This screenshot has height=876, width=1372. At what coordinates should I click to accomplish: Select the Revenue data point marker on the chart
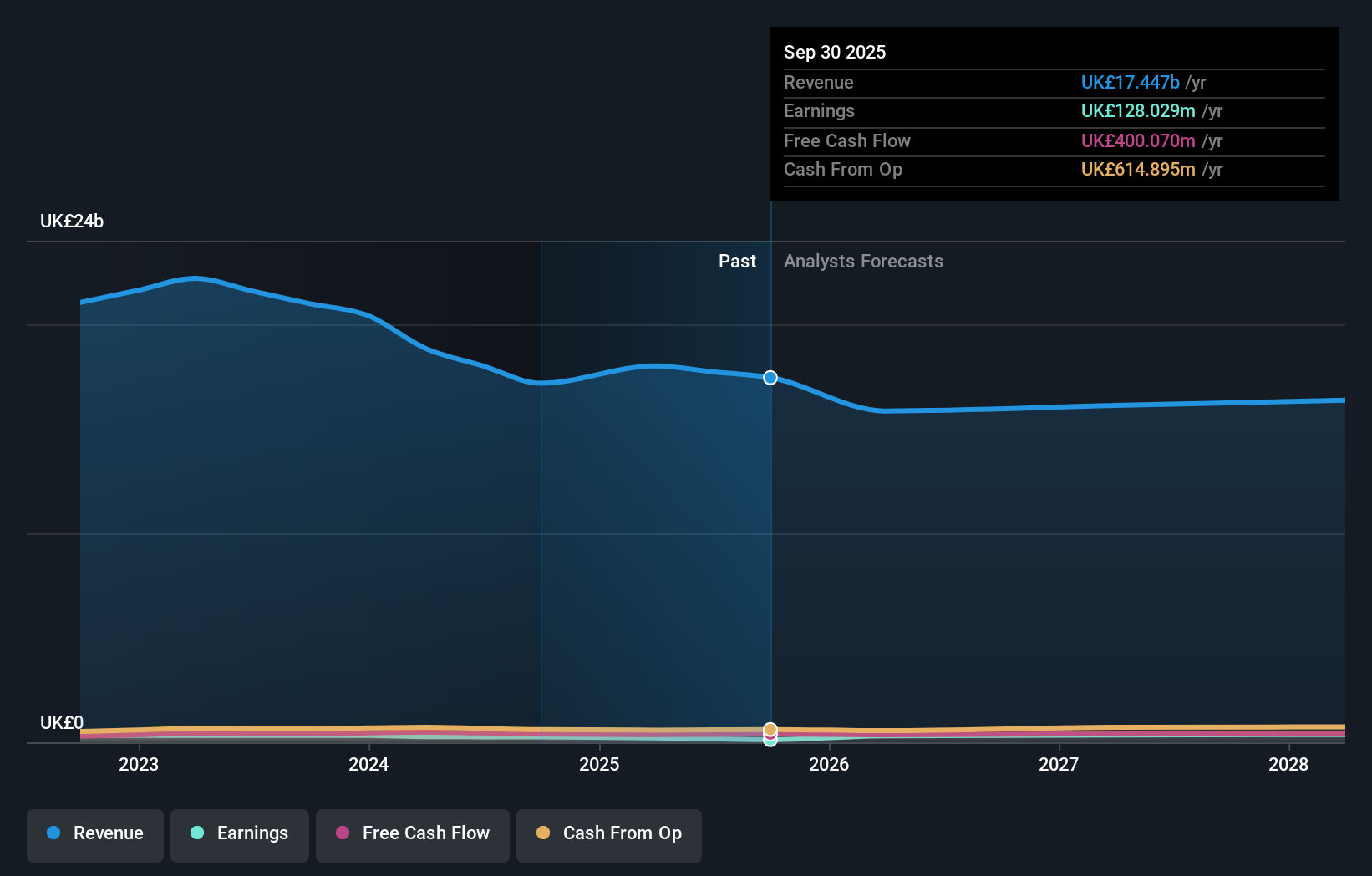point(770,378)
